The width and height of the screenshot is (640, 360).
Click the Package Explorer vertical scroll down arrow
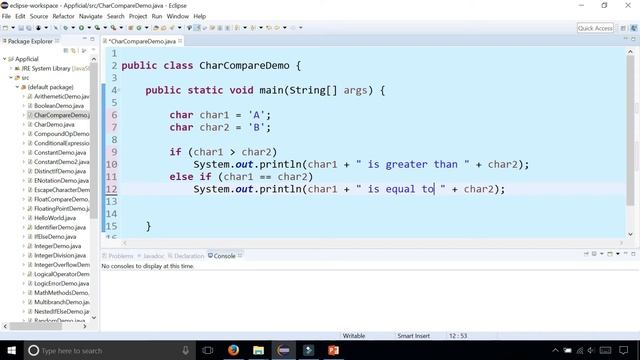93,318
